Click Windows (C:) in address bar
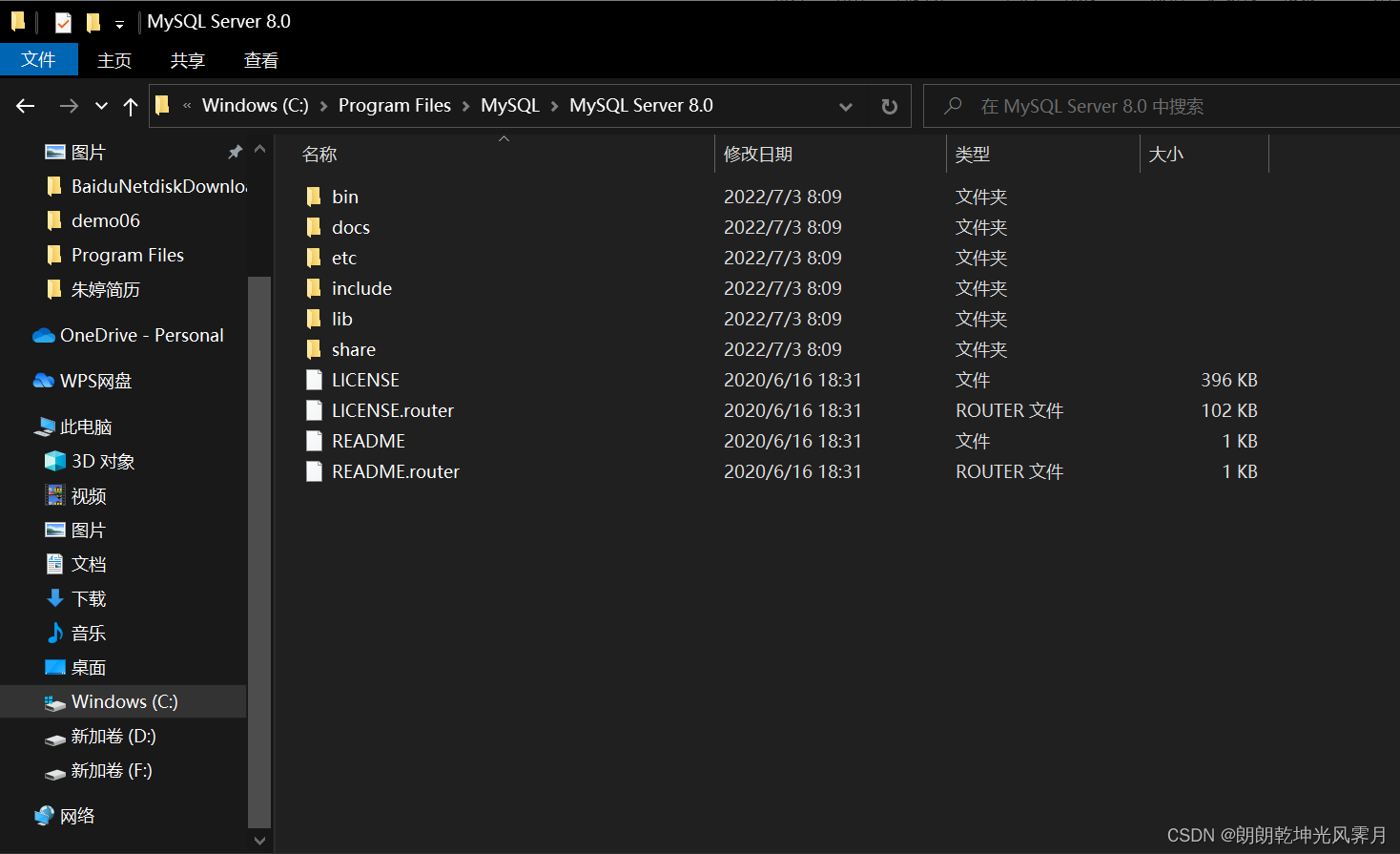Image resolution: width=1400 pixels, height=854 pixels. click(256, 106)
